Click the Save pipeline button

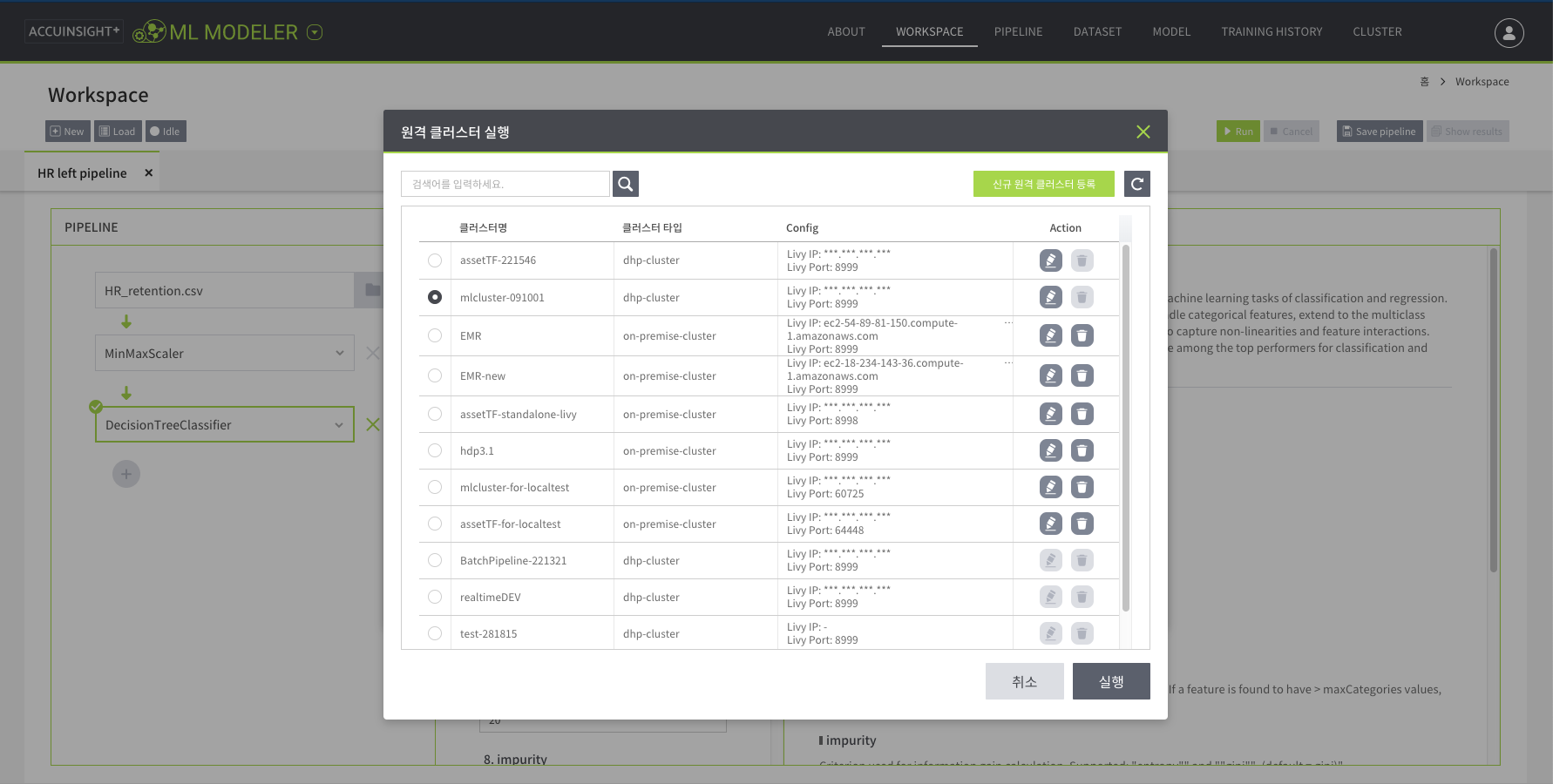1380,132
